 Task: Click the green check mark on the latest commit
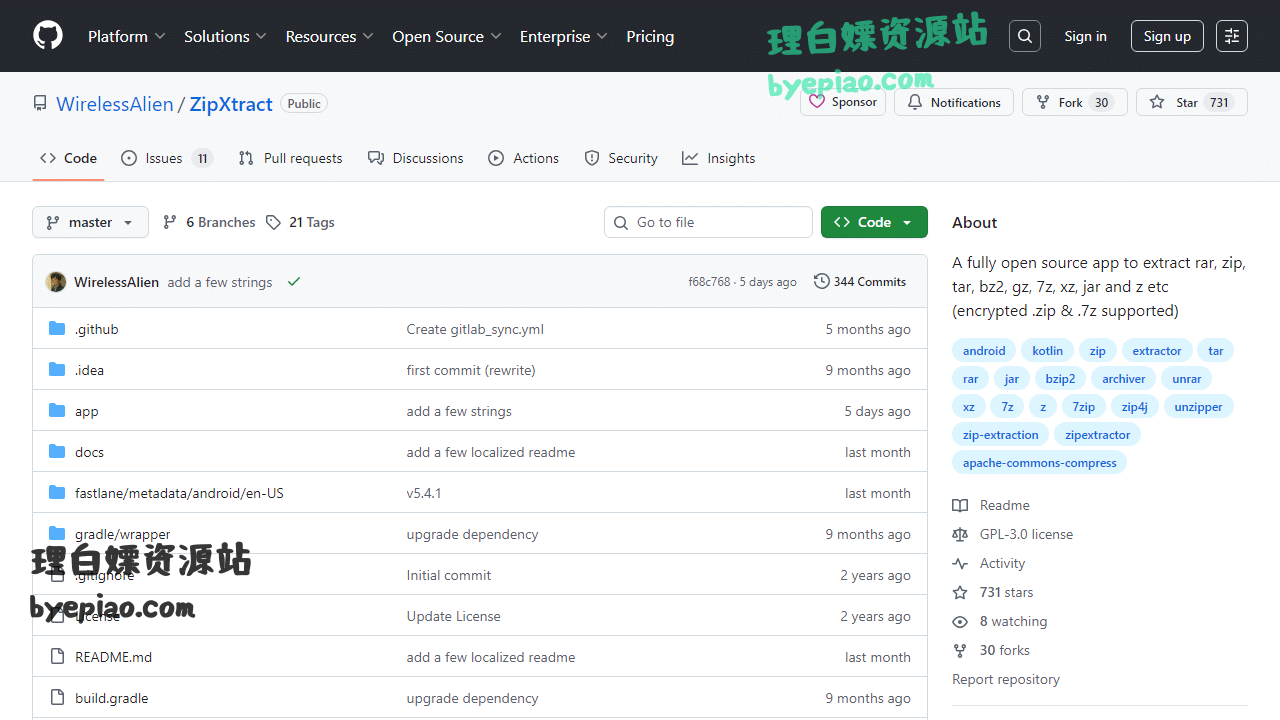click(x=294, y=281)
